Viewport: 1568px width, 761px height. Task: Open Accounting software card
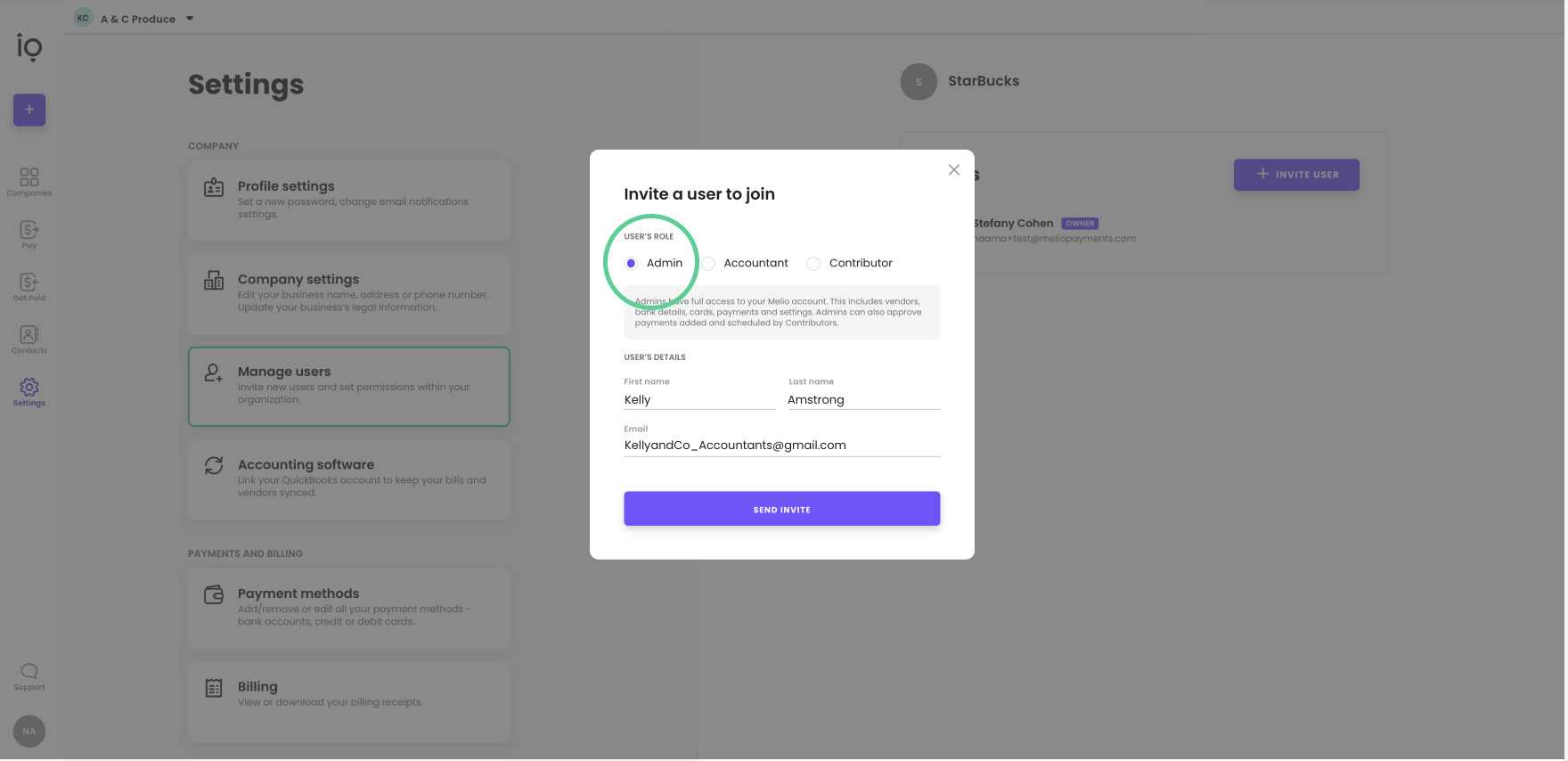pyautogui.click(x=349, y=479)
